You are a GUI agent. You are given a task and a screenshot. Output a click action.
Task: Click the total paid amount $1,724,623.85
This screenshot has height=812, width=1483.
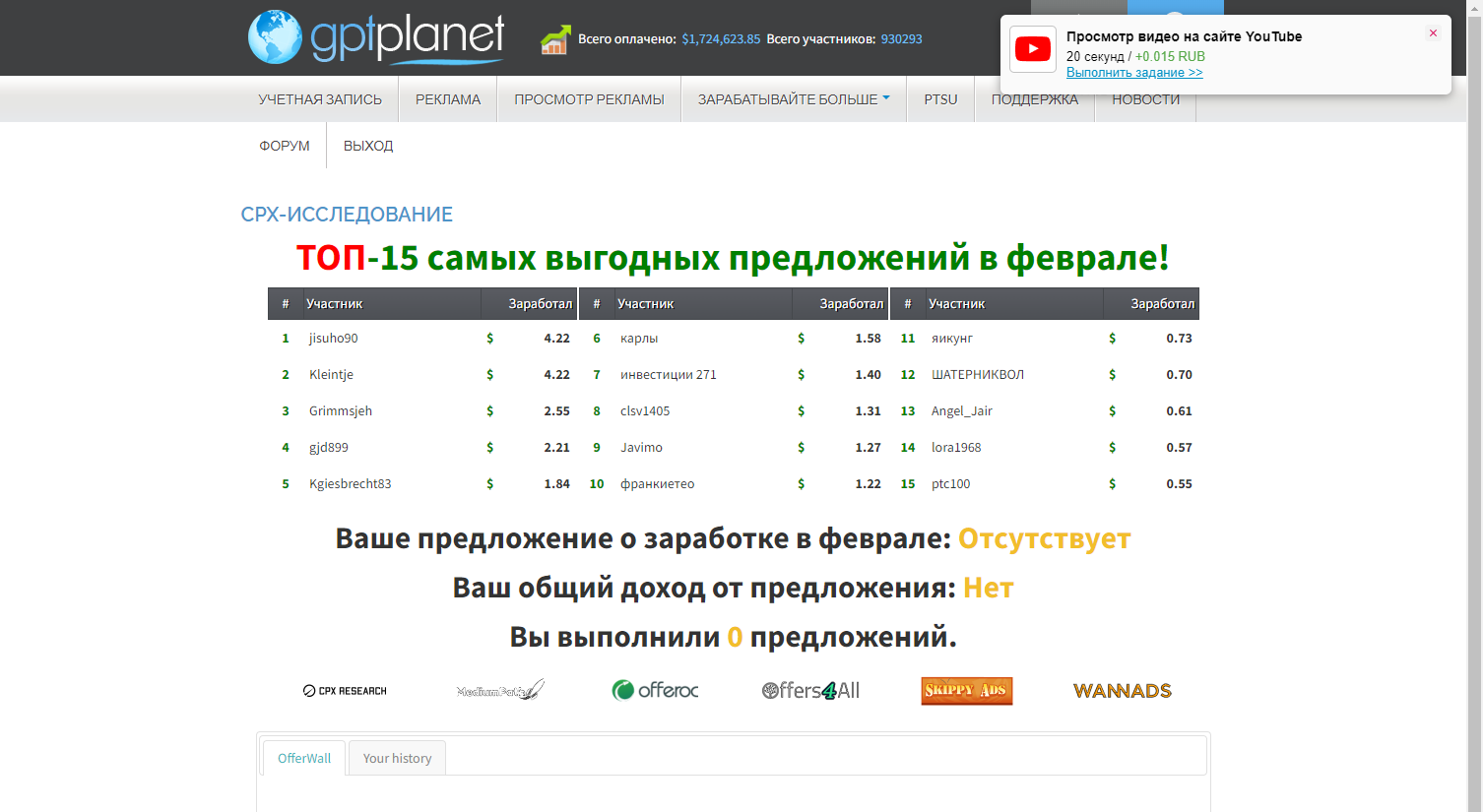pos(721,39)
